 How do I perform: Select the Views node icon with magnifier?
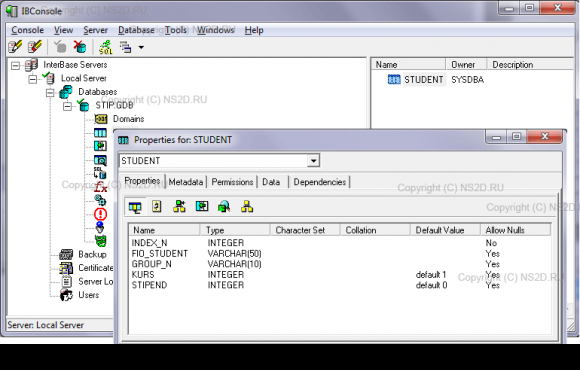(100, 159)
